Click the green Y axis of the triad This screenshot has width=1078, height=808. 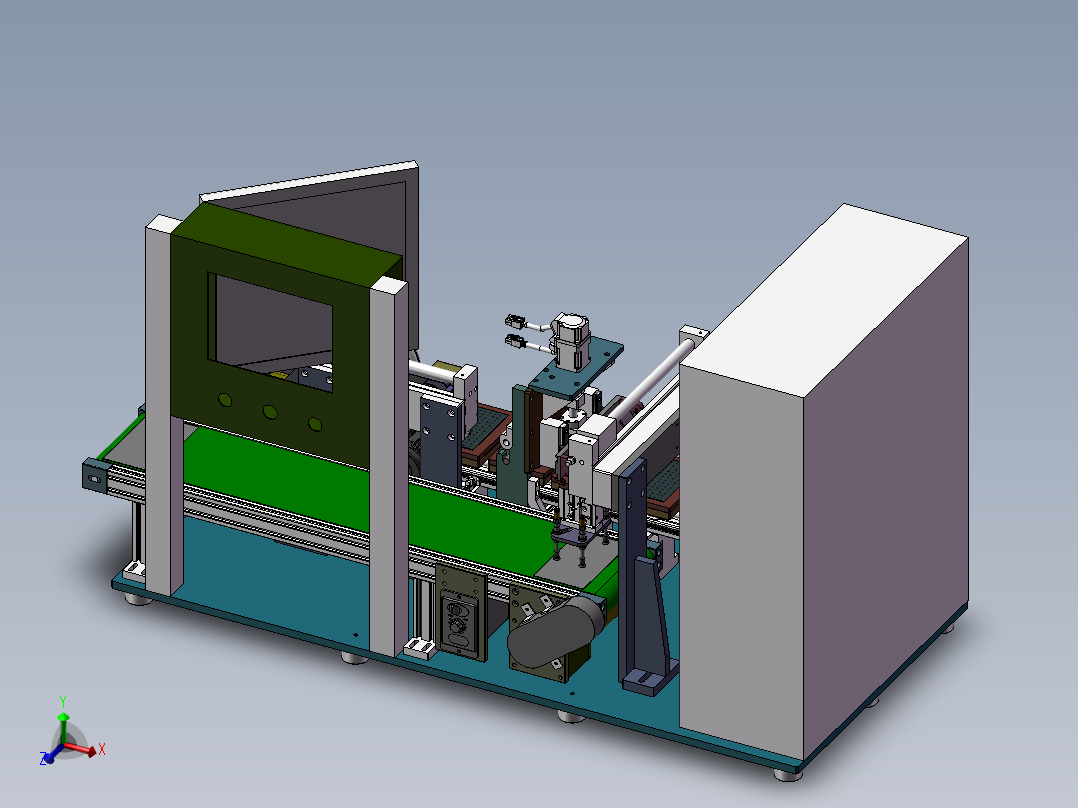click(x=63, y=728)
